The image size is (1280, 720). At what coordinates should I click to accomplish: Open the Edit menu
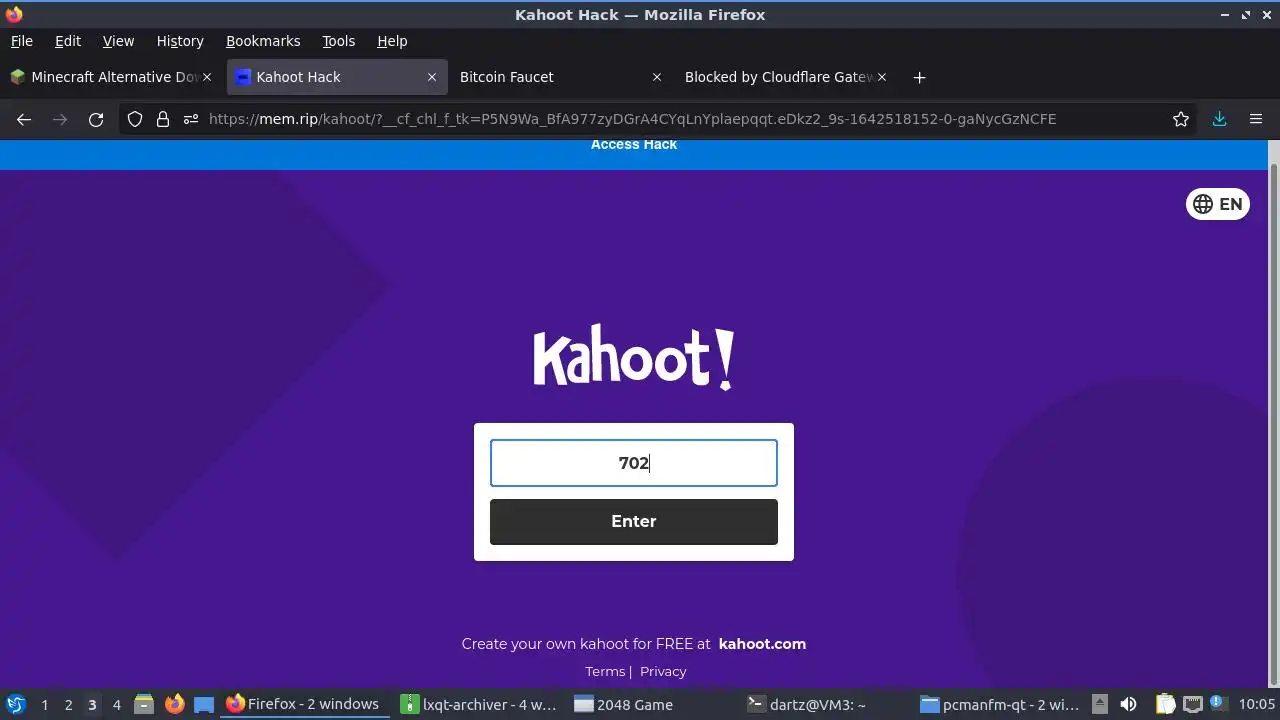[68, 41]
